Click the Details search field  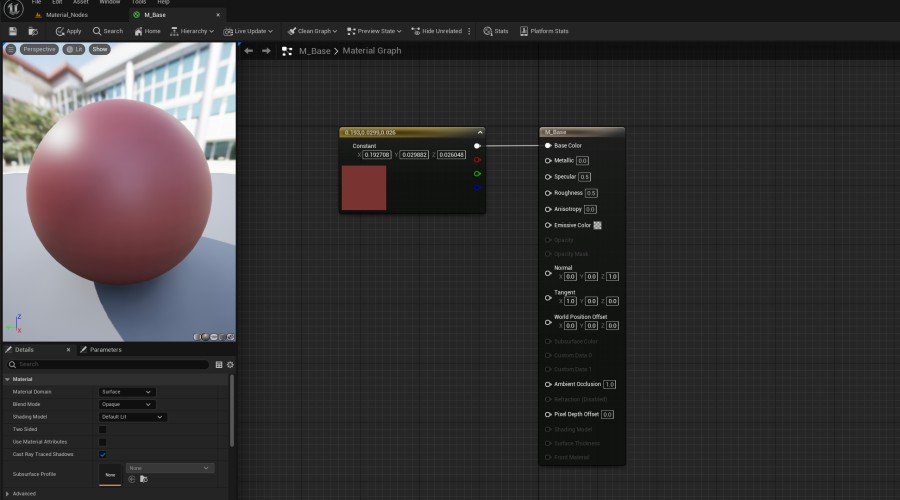108,365
